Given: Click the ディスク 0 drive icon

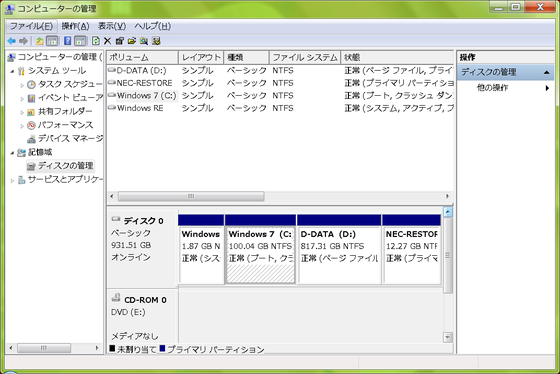Looking at the screenshot, I should coord(116,219).
